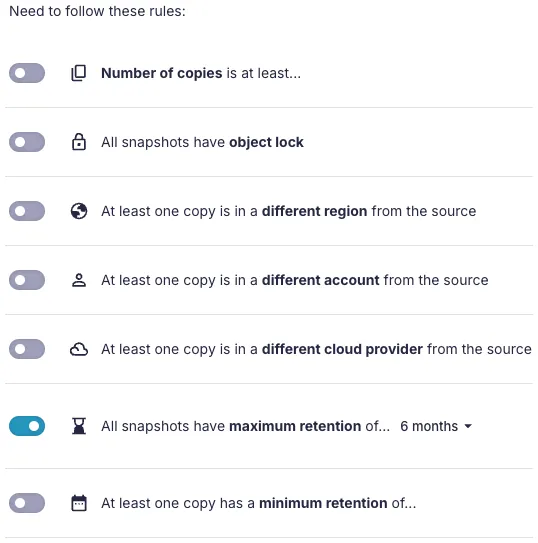This screenshot has height=543, width=538.
Task: Click the hourglass icon for maximum retention
Action: (79, 426)
